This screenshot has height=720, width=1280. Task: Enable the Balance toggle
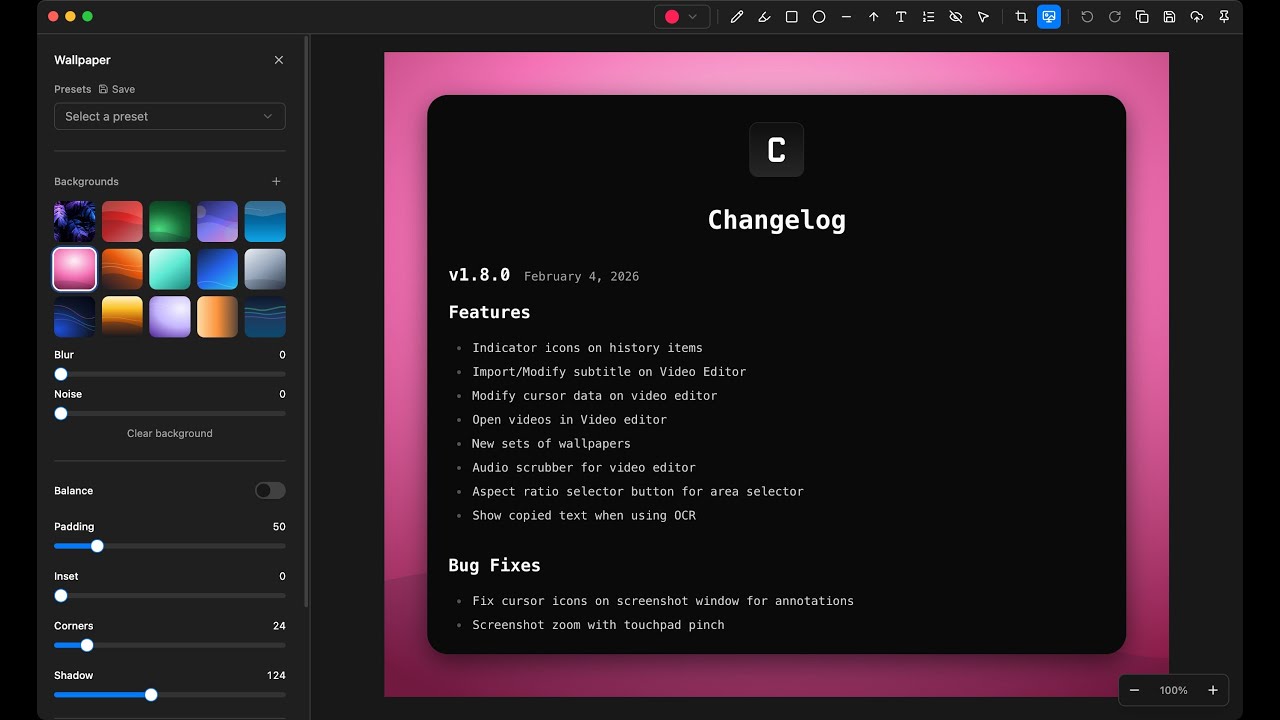[270, 490]
